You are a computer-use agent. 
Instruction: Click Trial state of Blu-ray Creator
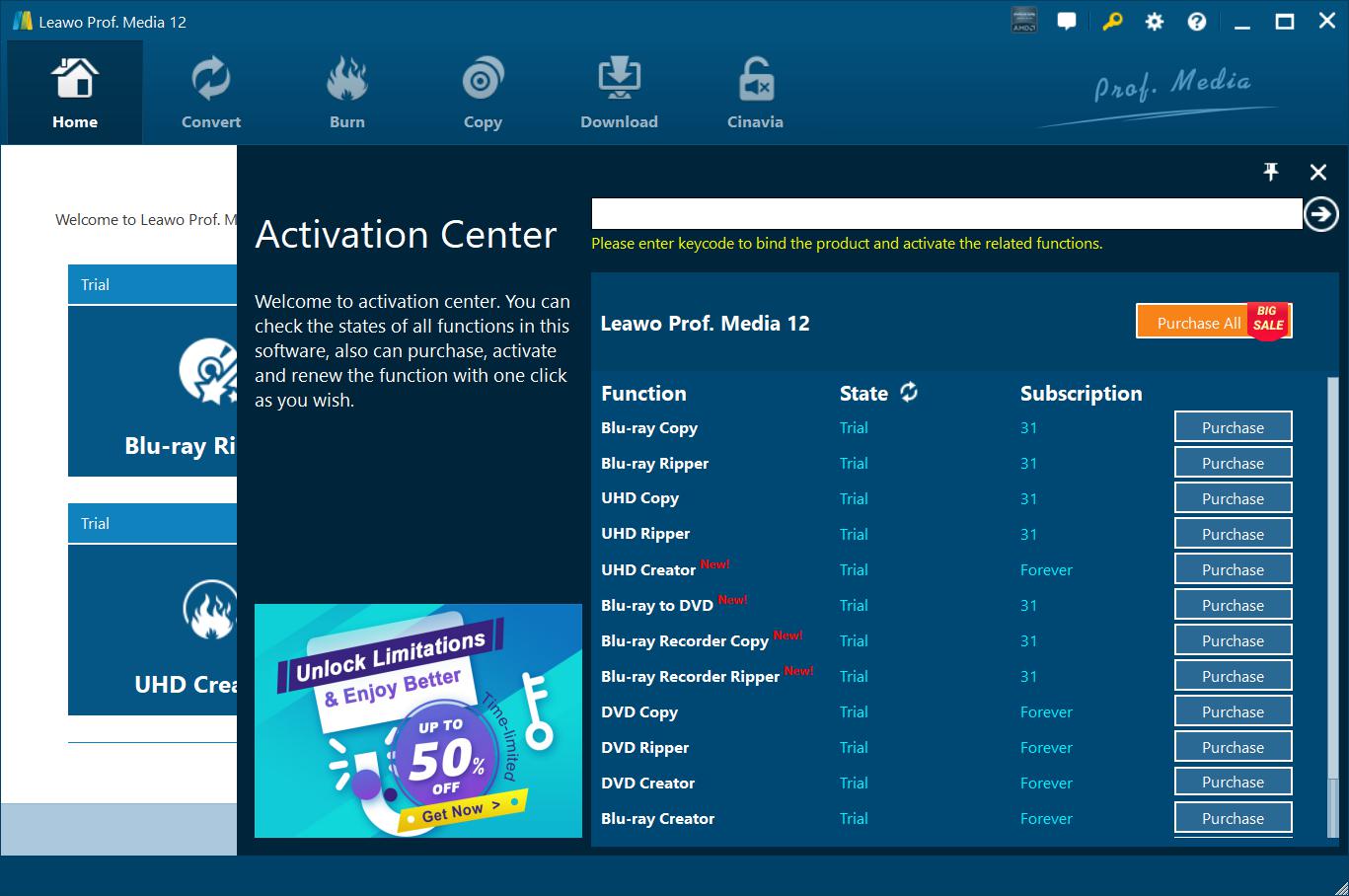(854, 818)
